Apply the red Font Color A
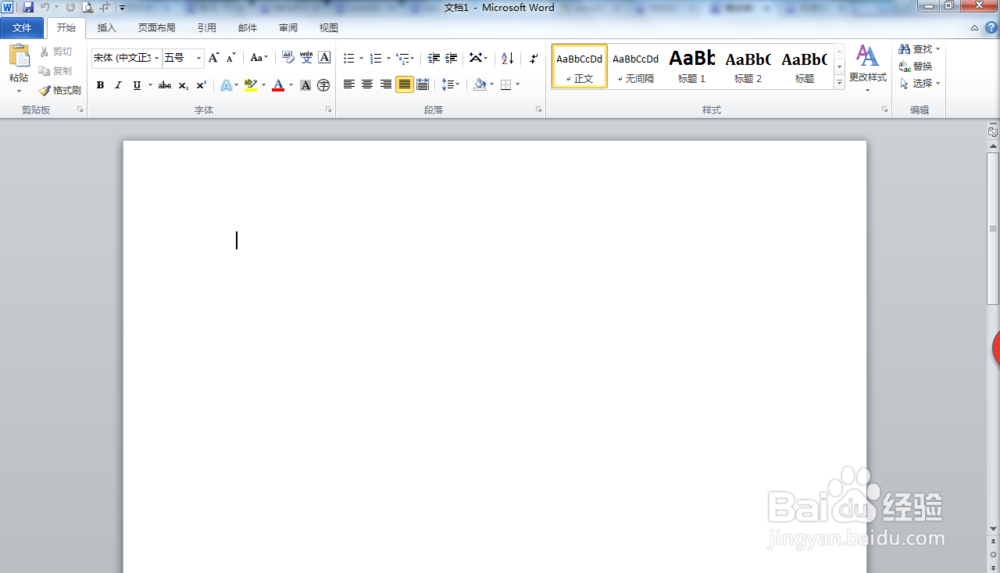Screen dimensions: 1000x573 point(278,85)
